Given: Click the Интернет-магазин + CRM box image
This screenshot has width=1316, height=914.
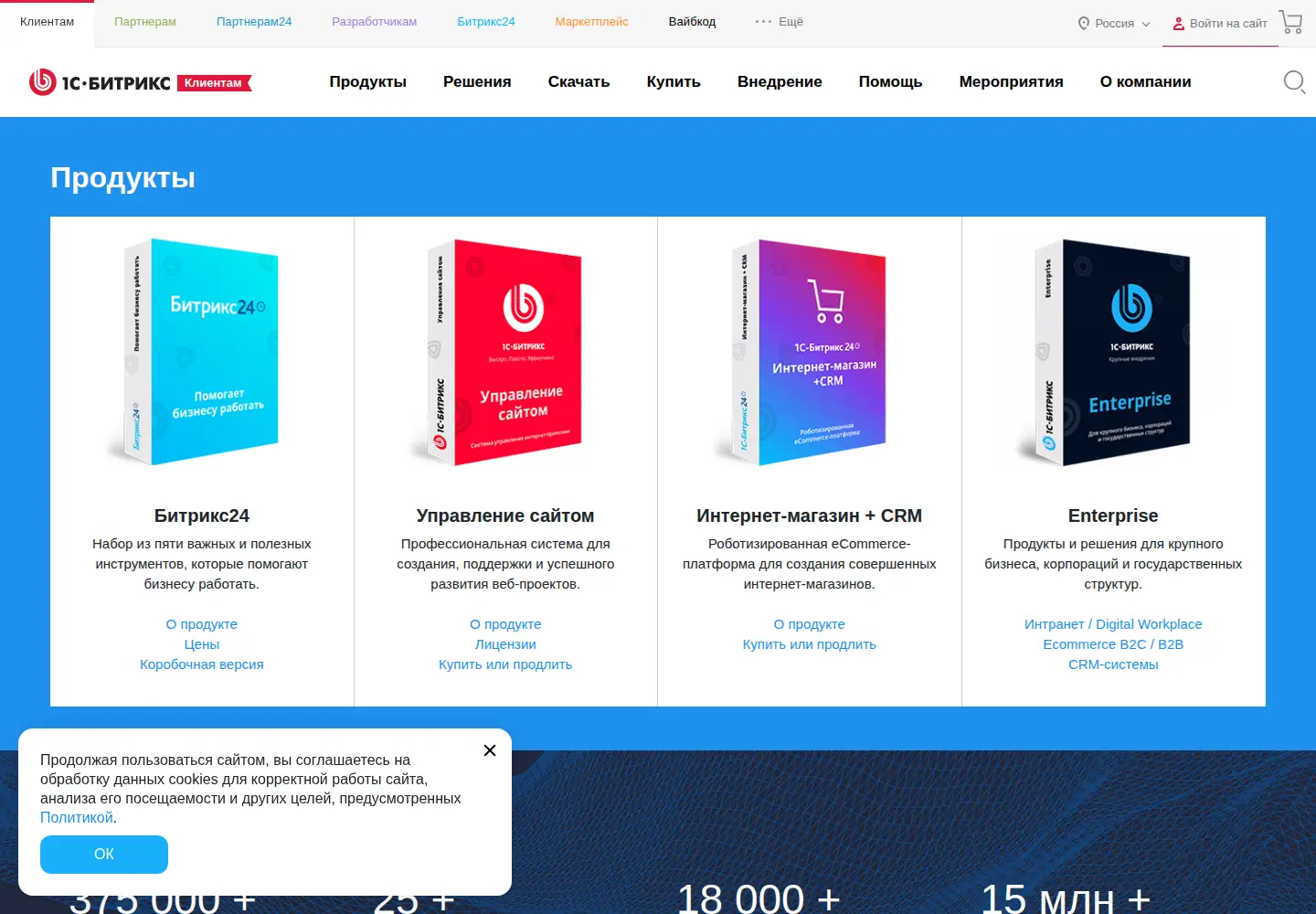Looking at the screenshot, I should pyautogui.click(x=810, y=352).
